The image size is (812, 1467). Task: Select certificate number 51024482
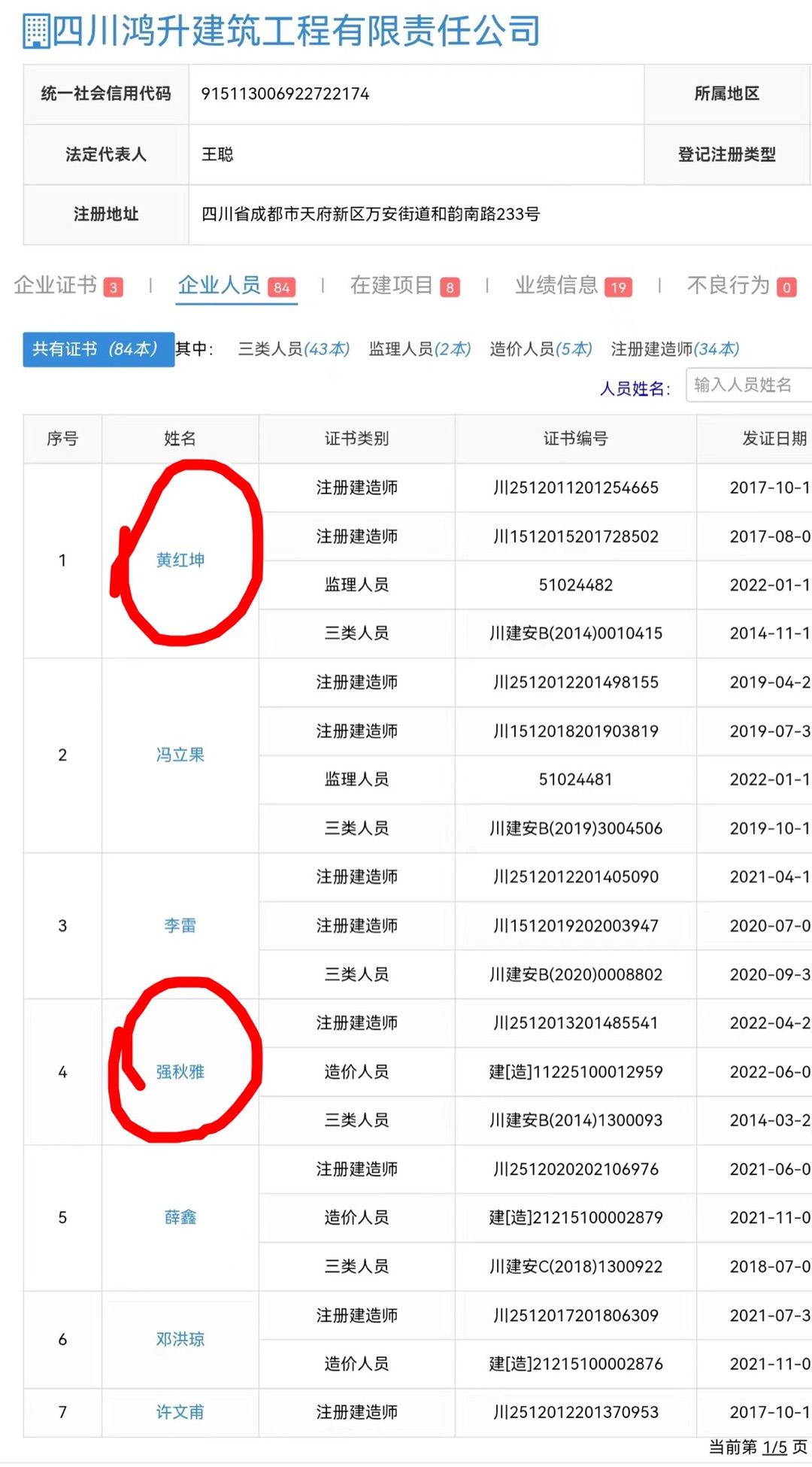(576, 585)
